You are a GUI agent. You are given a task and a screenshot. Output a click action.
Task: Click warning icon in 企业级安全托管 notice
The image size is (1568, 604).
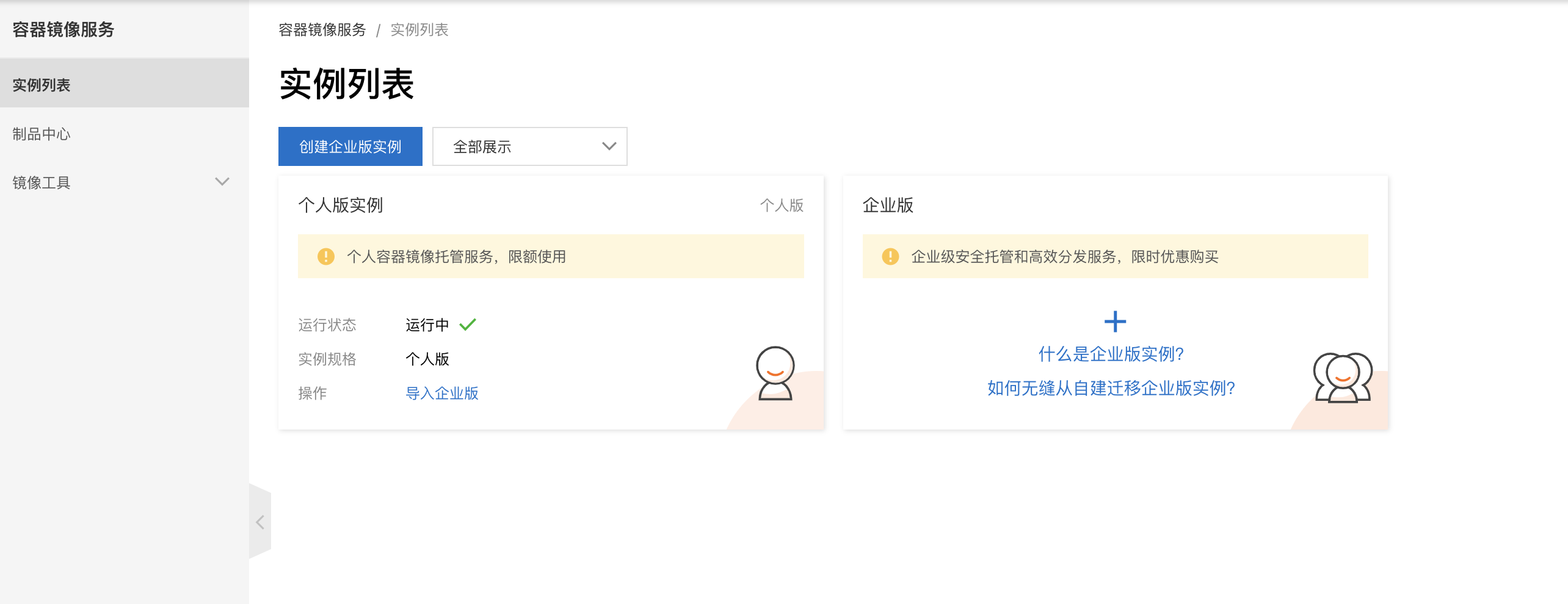pyautogui.click(x=890, y=256)
